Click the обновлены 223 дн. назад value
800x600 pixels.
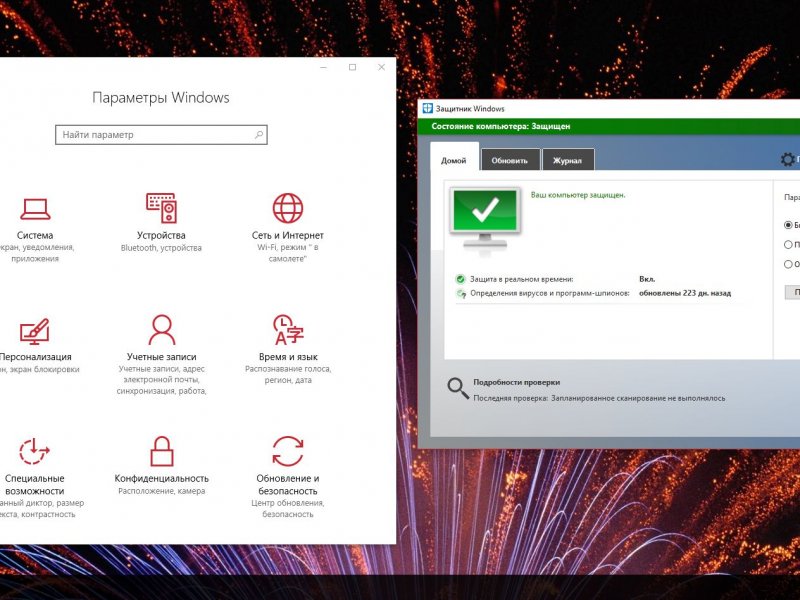pyautogui.click(x=685, y=293)
